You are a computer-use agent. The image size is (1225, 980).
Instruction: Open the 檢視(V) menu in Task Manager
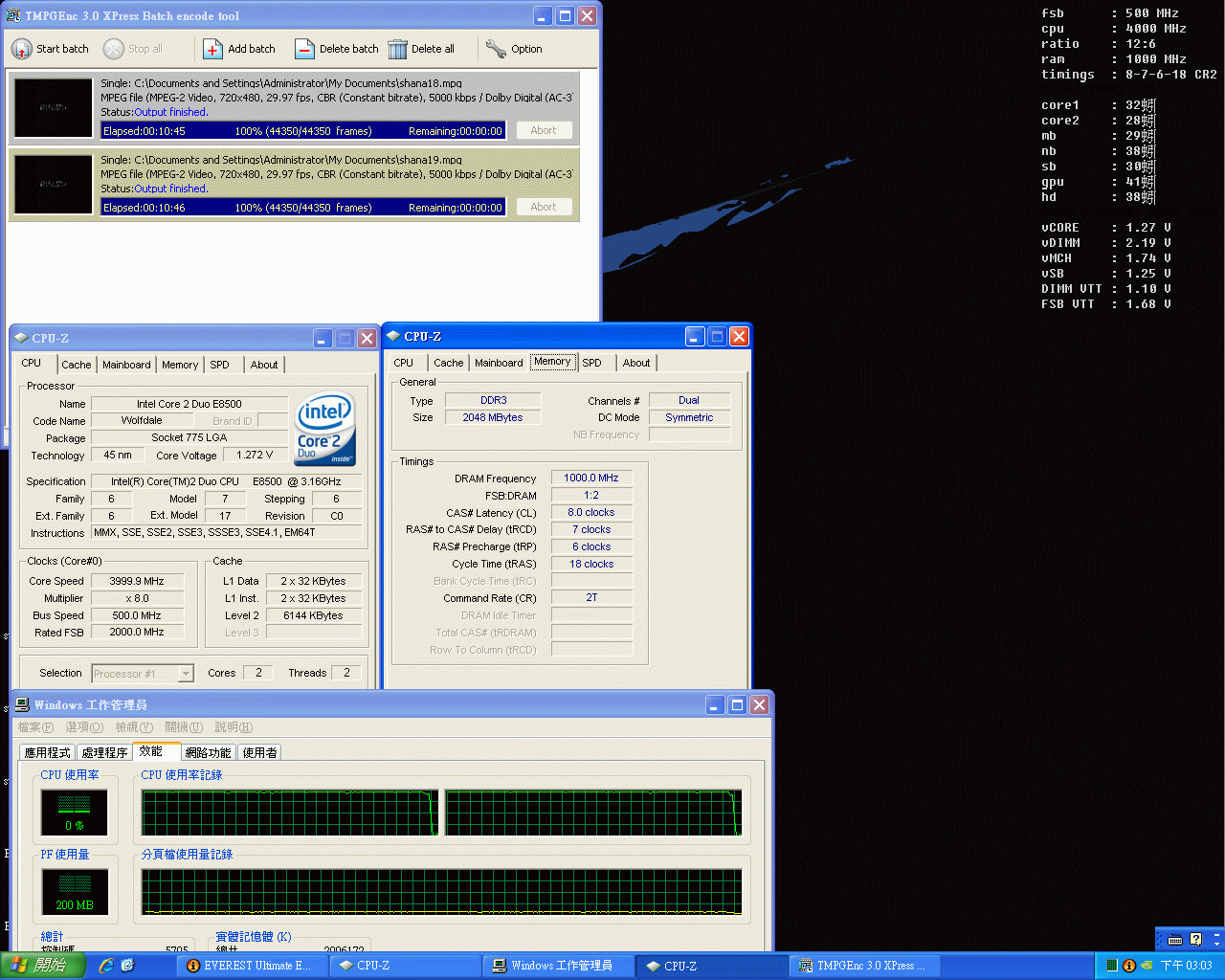[134, 727]
